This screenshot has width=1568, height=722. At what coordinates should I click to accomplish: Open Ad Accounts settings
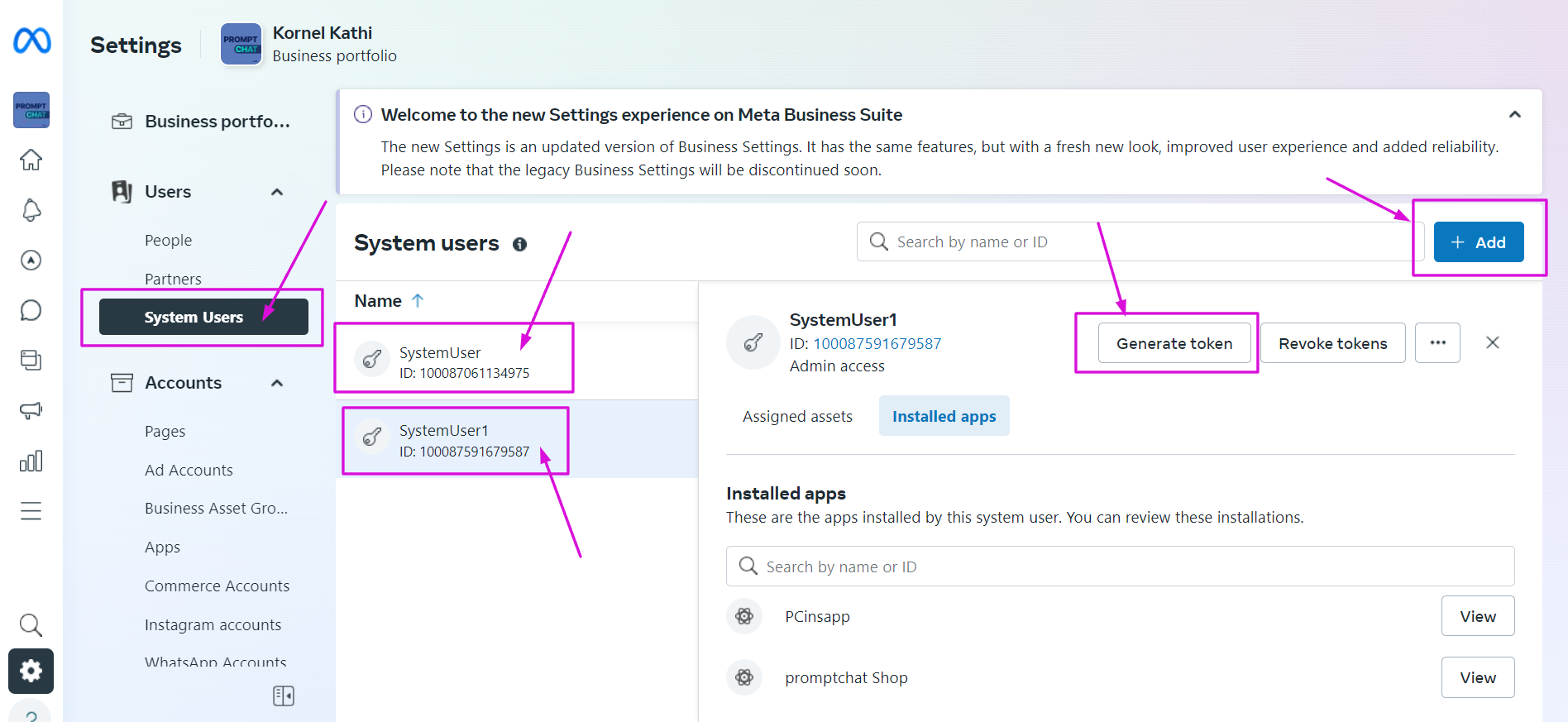point(189,471)
